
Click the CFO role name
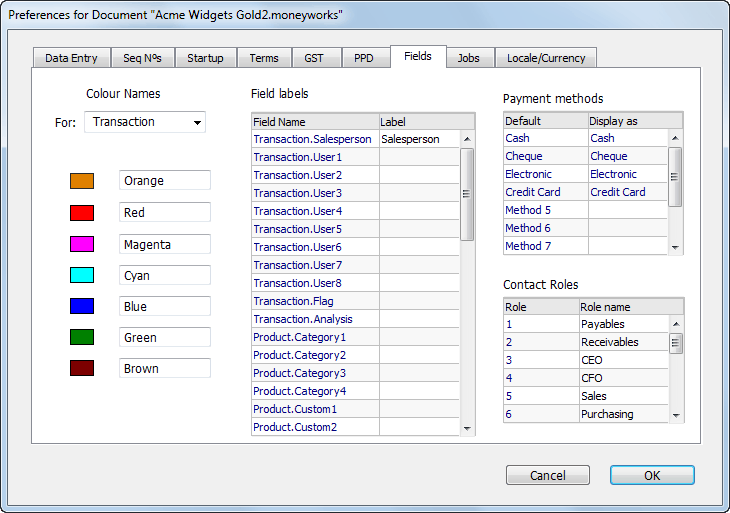pos(624,378)
